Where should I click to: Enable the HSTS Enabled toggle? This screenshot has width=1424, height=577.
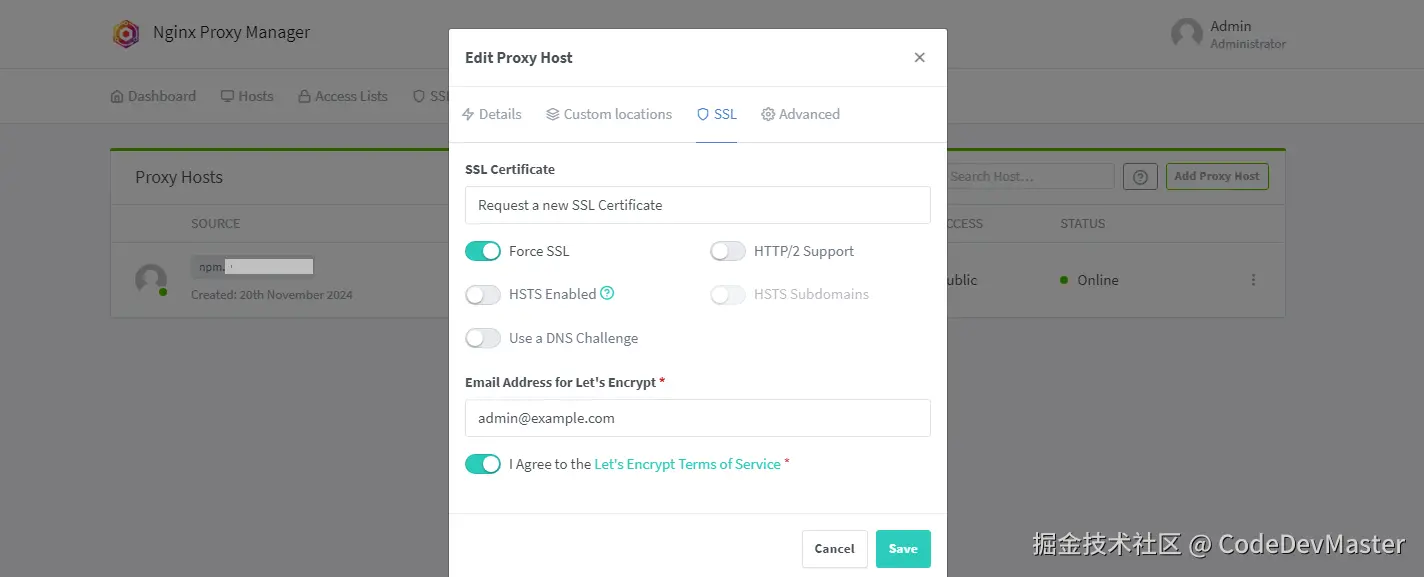pyautogui.click(x=483, y=294)
